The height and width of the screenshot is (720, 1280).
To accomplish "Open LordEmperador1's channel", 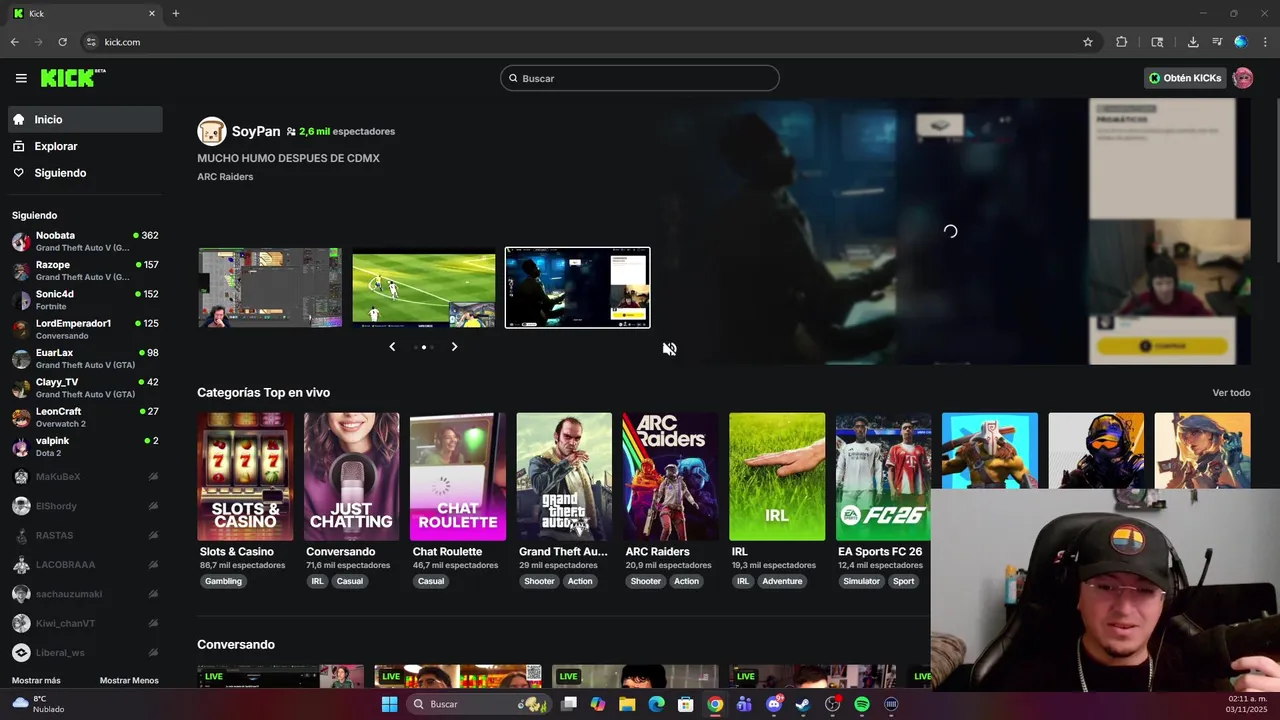I will pos(85,329).
